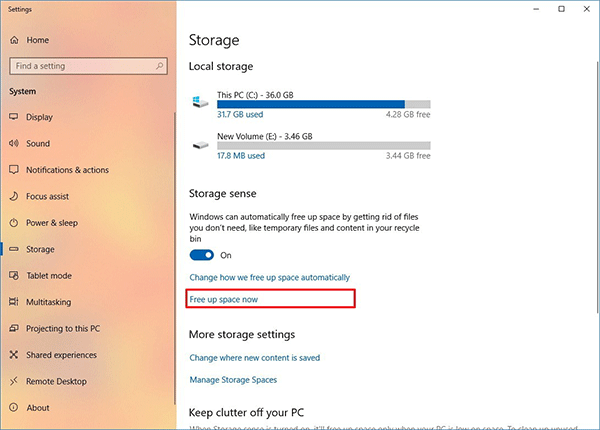The width and height of the screenshot is (600, 430).
Task: Click the Shared experiences icon
Action: point(14,355)
